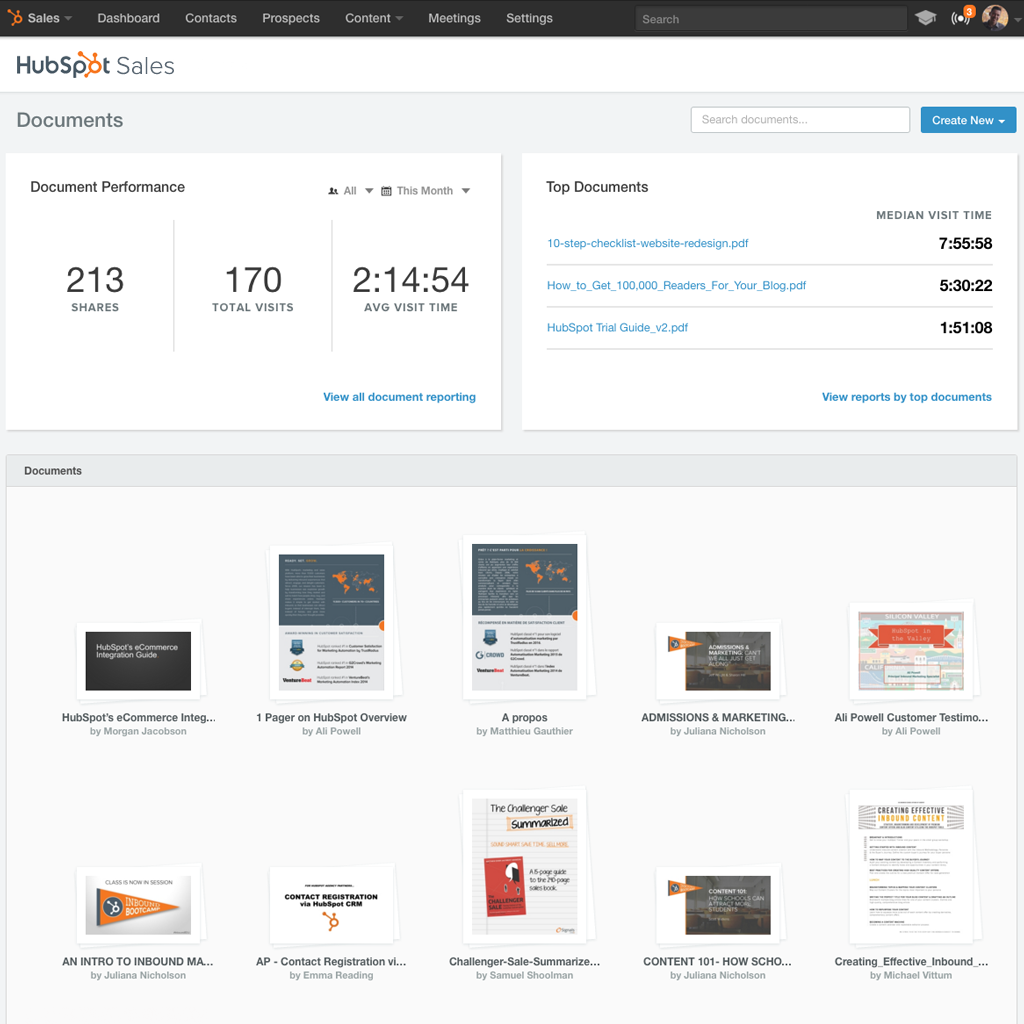1024x1024 pixels.
Task: Click the 213 Shares statistic
Action: pyautogui.click(x=95, y=288)
